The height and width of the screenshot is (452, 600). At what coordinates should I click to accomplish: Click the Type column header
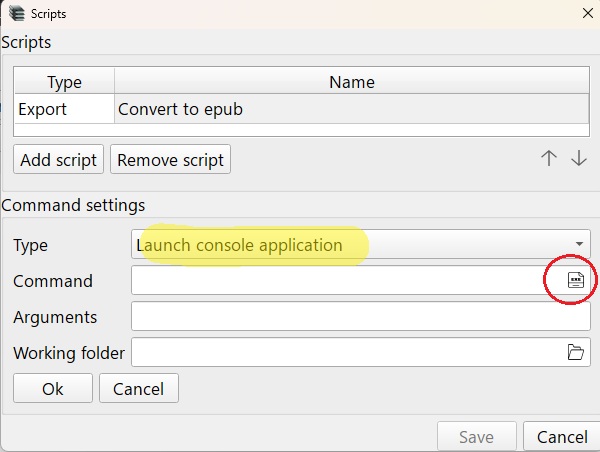click(64, 82)
